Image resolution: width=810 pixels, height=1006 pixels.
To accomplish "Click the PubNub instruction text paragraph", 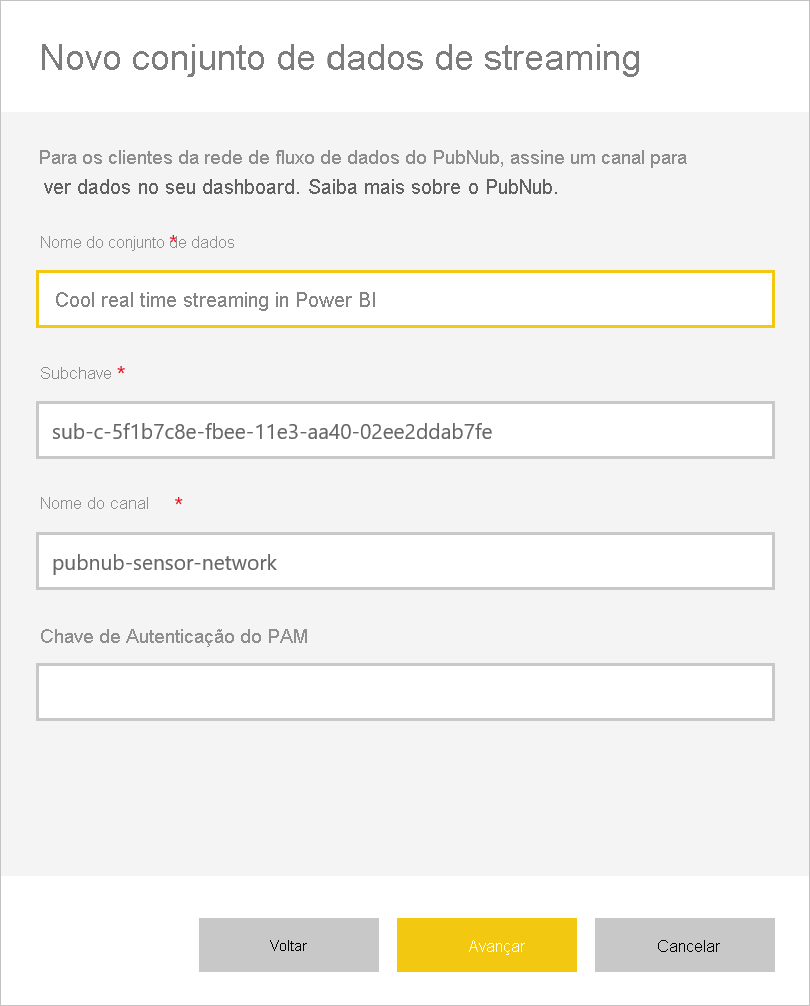I will point(362,170).
